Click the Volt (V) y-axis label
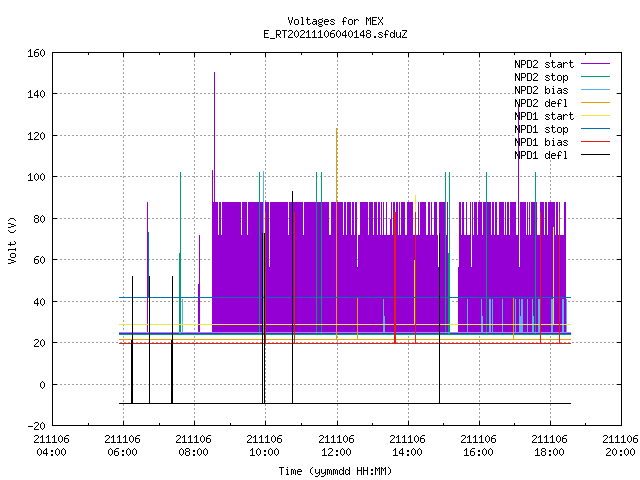 (12, 240)
